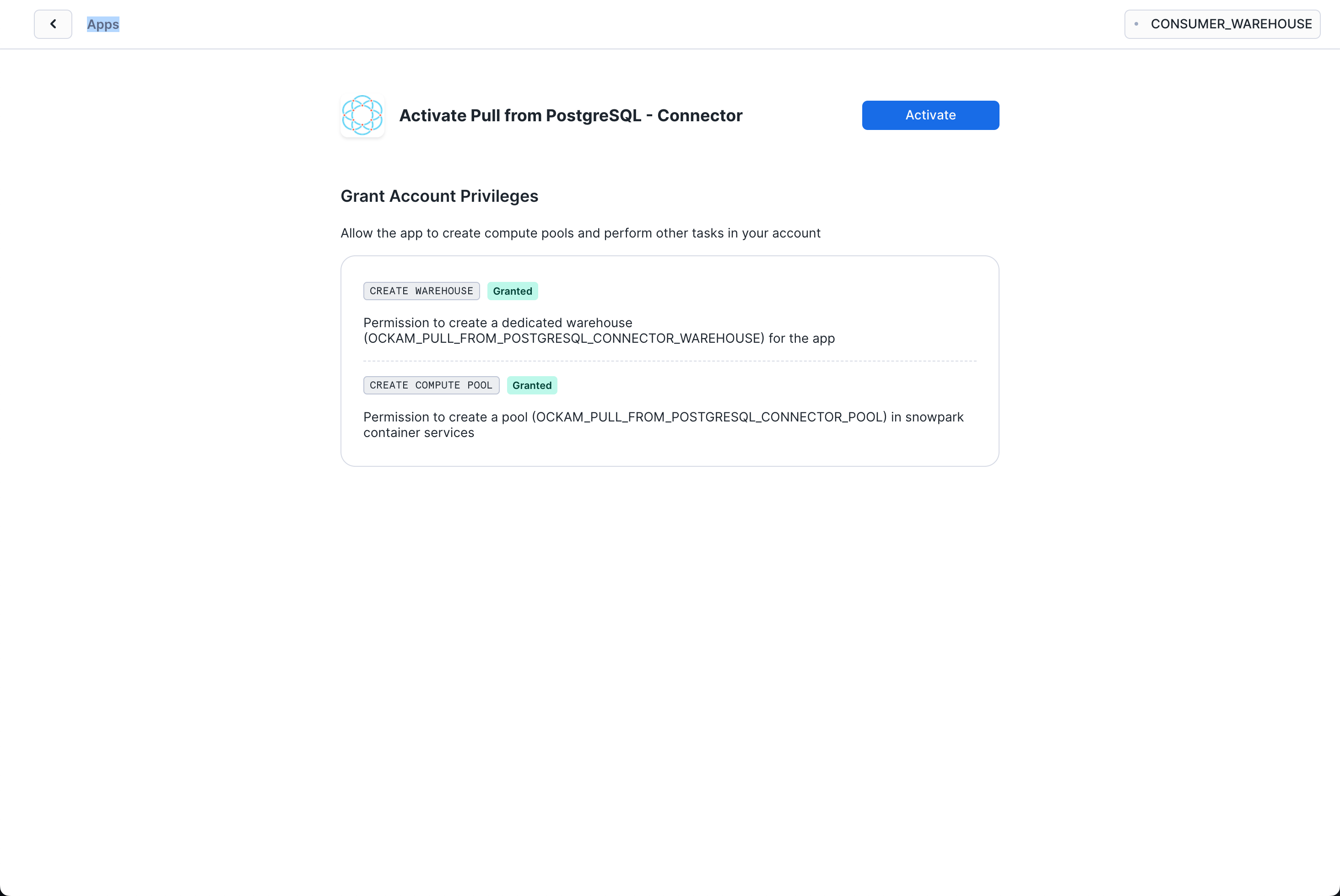Click 'container services' text in pool description
Image resolution: width=1340 pixels, height=896 pixels.
click(418, 432)
